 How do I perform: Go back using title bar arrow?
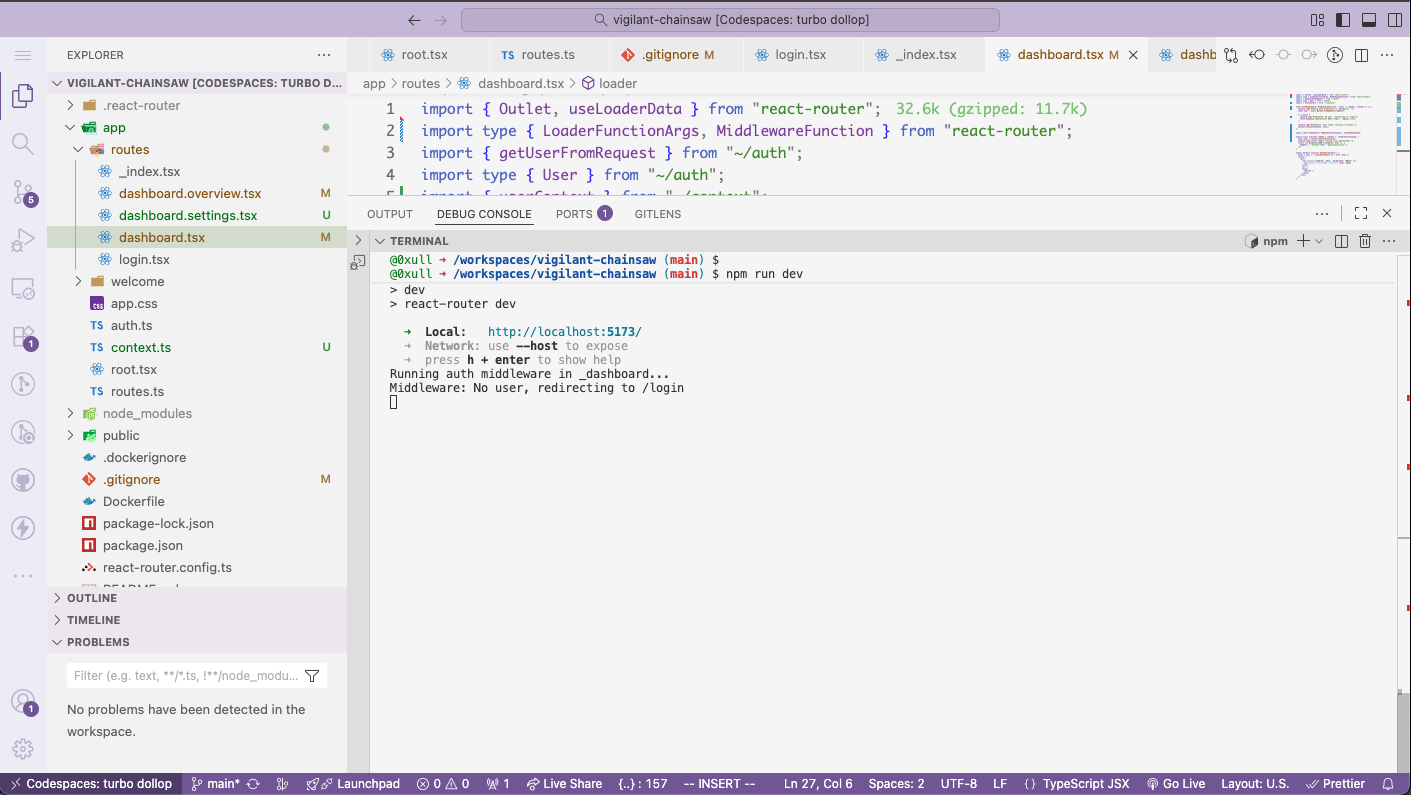(416, 20)
